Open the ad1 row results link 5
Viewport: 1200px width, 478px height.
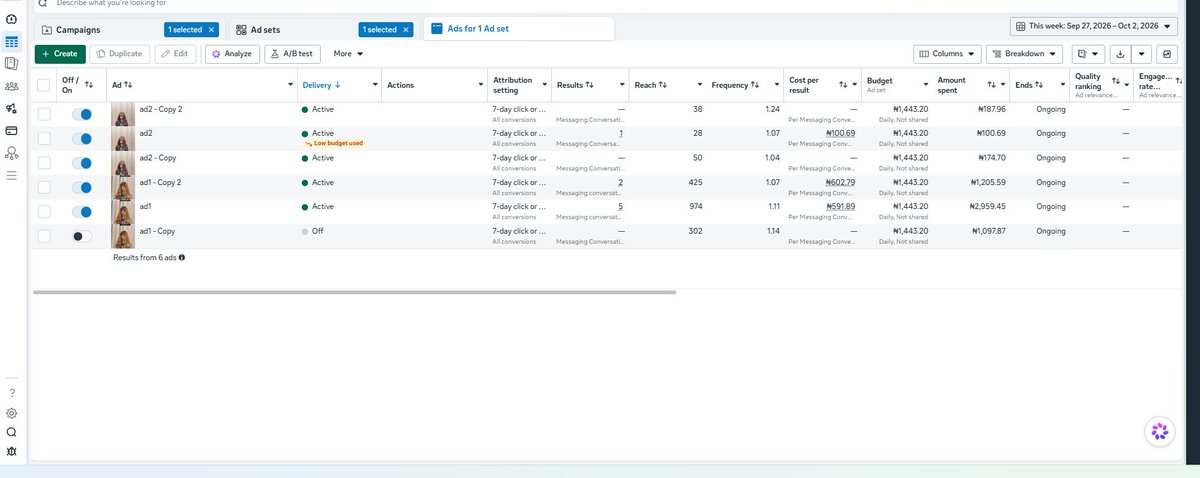620,206
